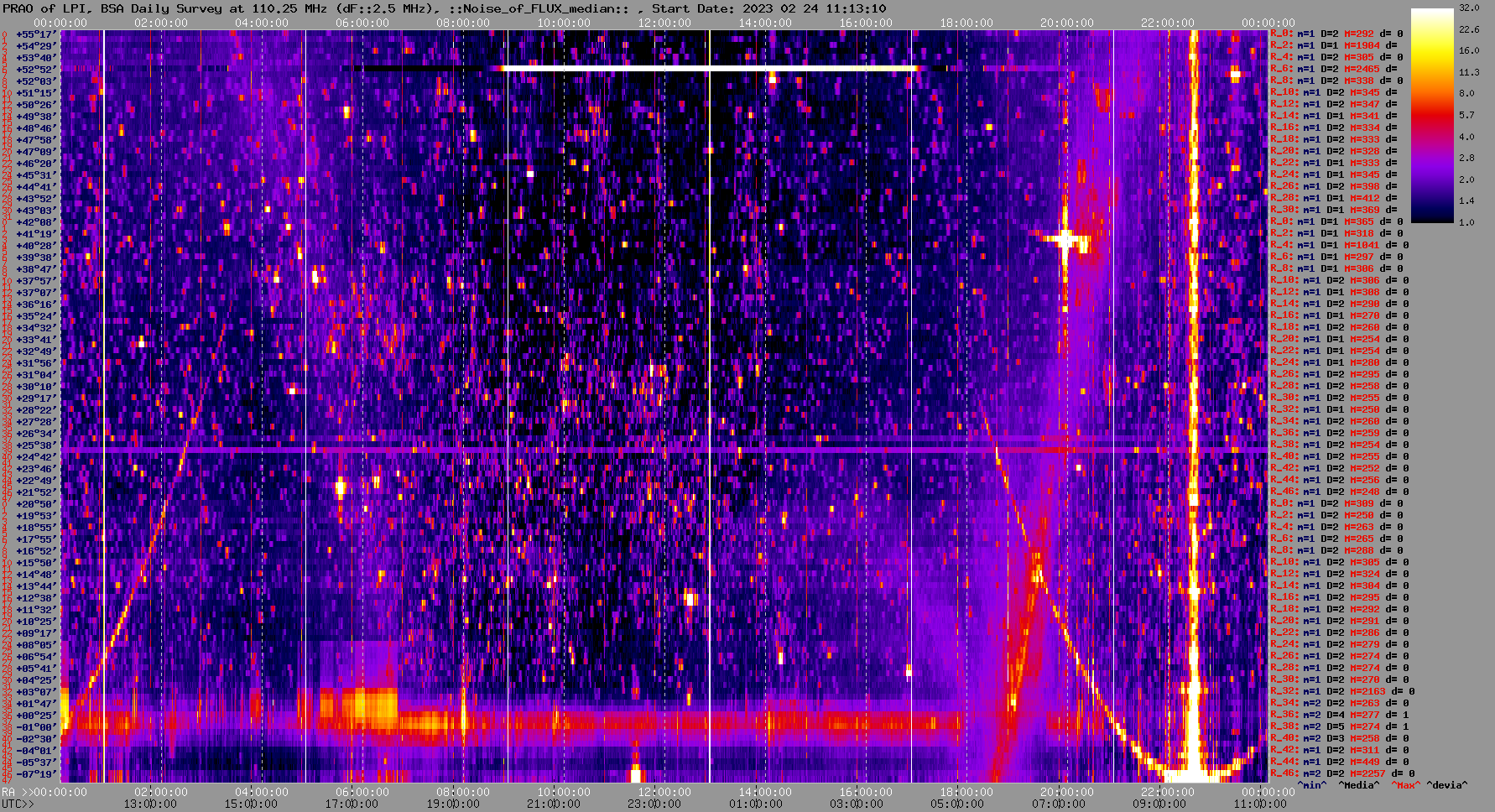Click the 32.0 color scale value
This screenshot has height=812, width=1495.
(1469, 8)
